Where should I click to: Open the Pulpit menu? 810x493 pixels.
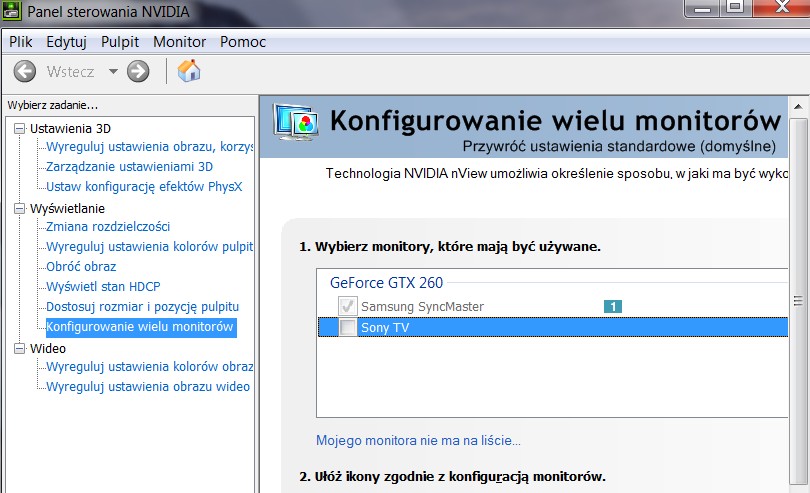(x=120, y=42)
